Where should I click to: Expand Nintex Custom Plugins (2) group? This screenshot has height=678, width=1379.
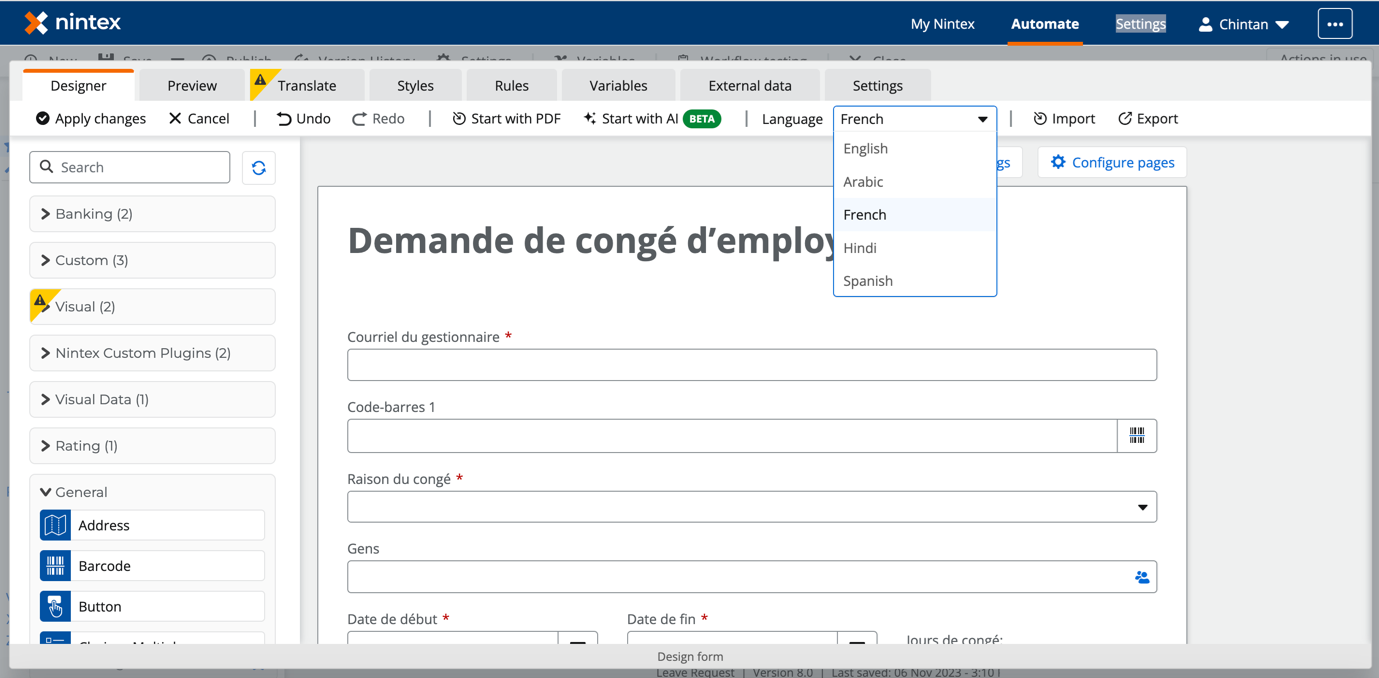(152, 353)
